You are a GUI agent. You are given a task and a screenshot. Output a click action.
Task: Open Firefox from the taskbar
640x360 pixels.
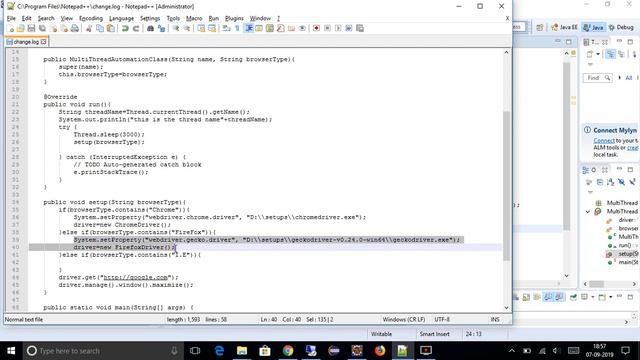coord(380,351)
